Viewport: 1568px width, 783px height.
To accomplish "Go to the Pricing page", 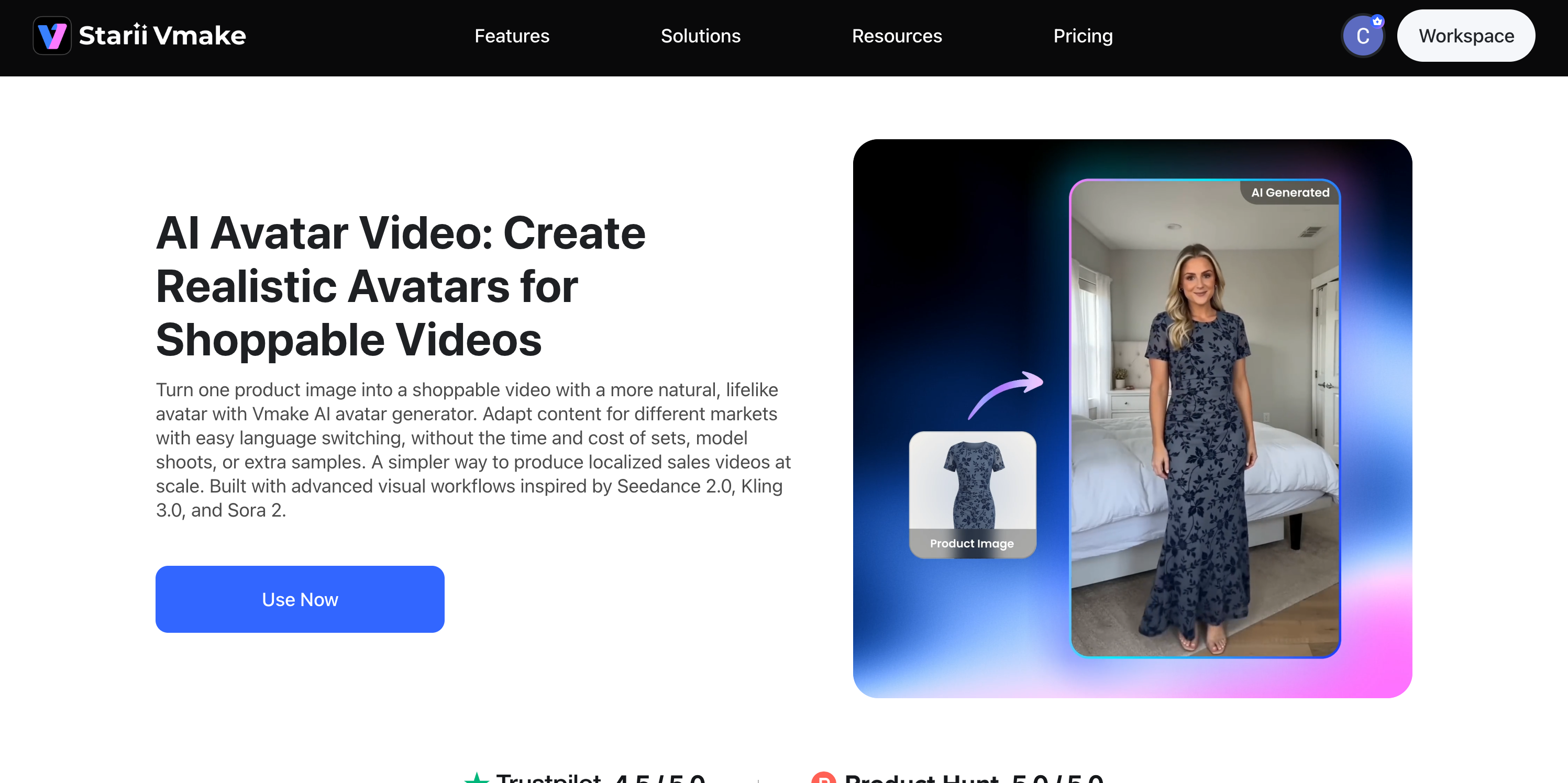I will point(1083,36).
